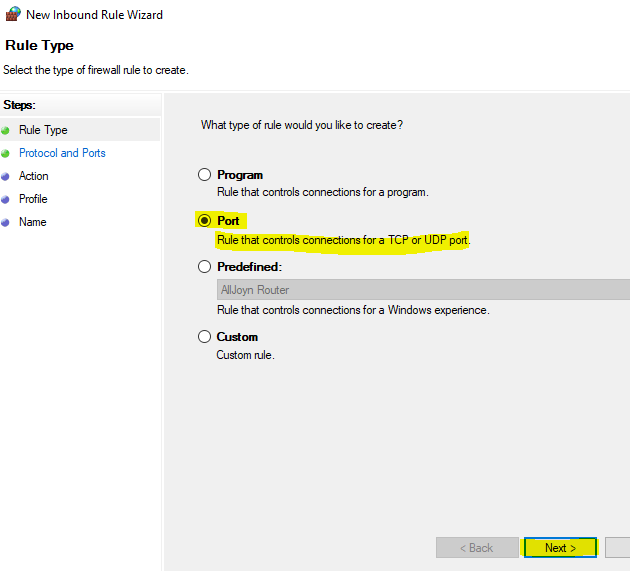Choose the Predefined rule option
Screen dimensions: 630x571
click(x=205, y=267)
